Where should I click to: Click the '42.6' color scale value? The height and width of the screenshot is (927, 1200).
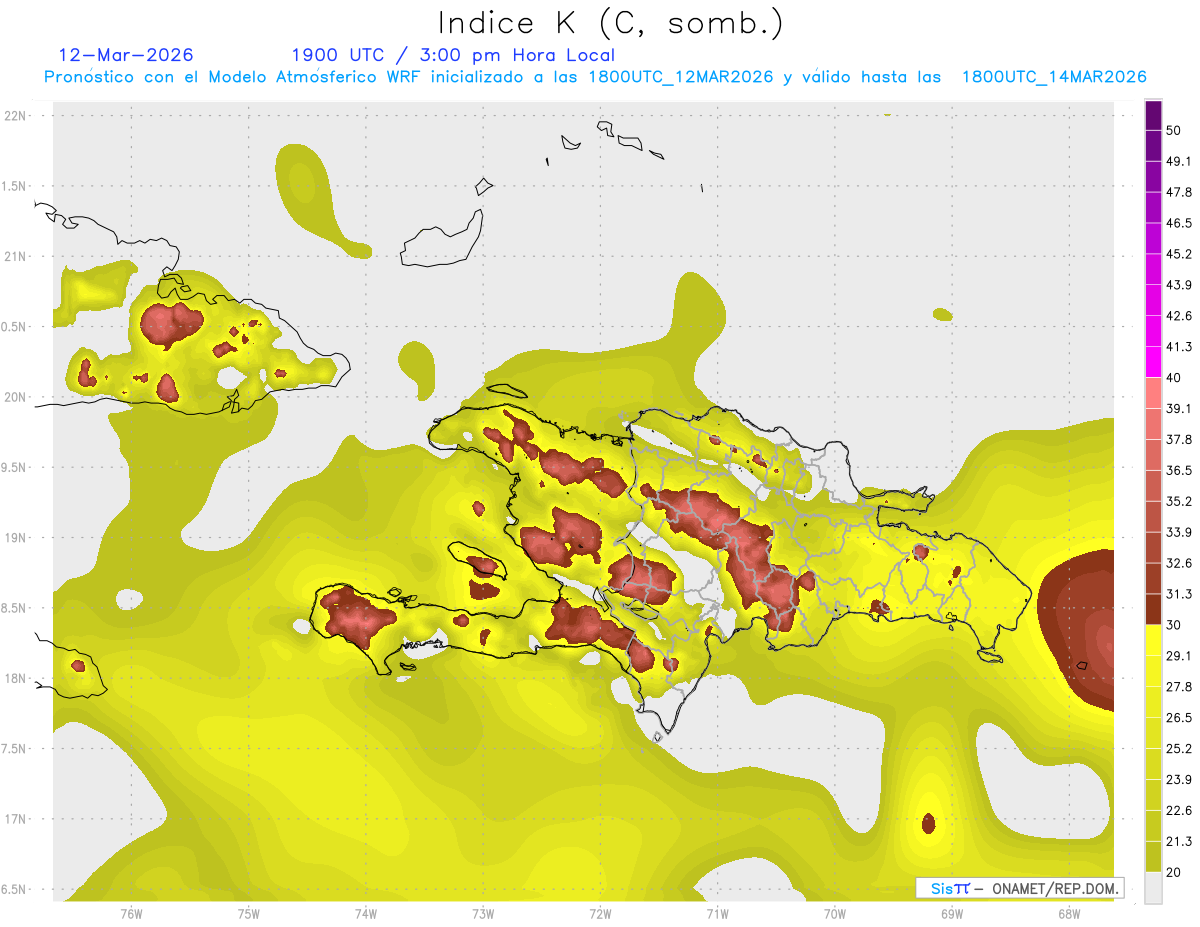[1179, 317]
